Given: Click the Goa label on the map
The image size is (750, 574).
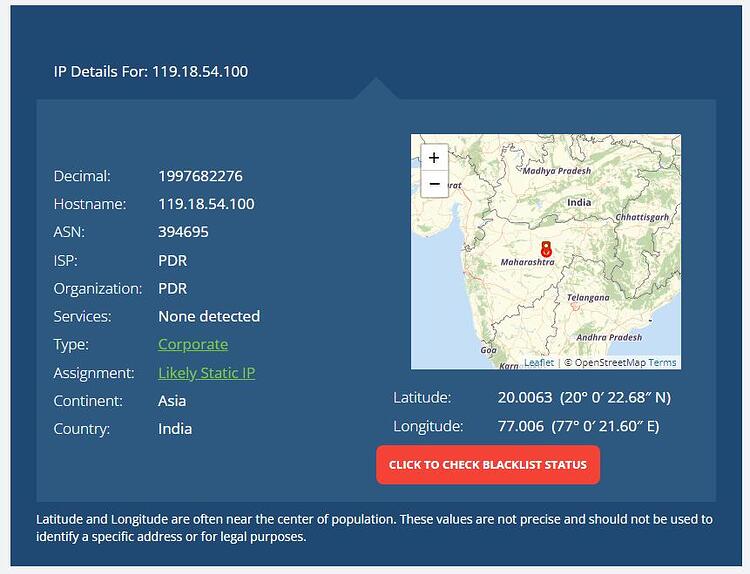Looking at the screenshot, I should (488, 350).
